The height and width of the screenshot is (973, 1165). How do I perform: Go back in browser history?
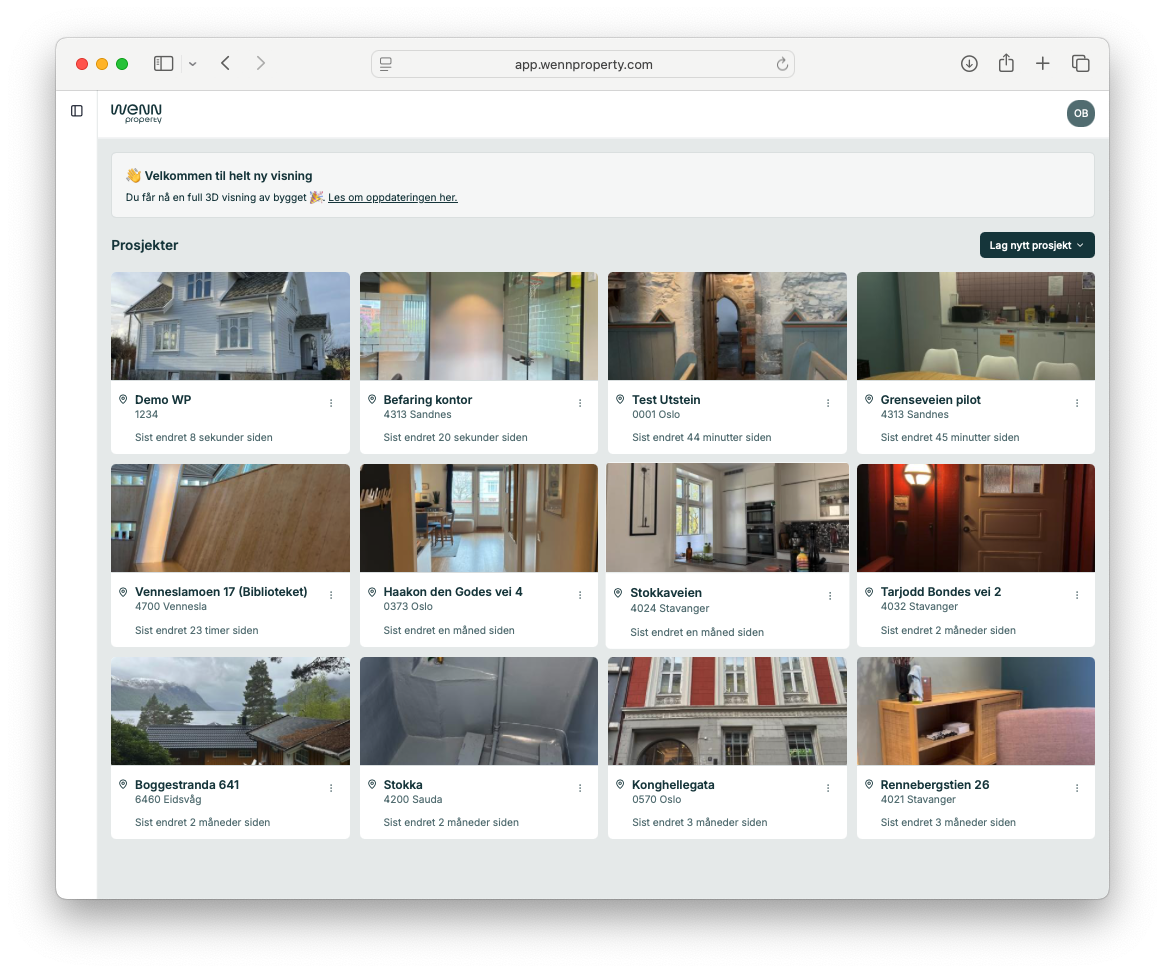(x=225, y=63)
